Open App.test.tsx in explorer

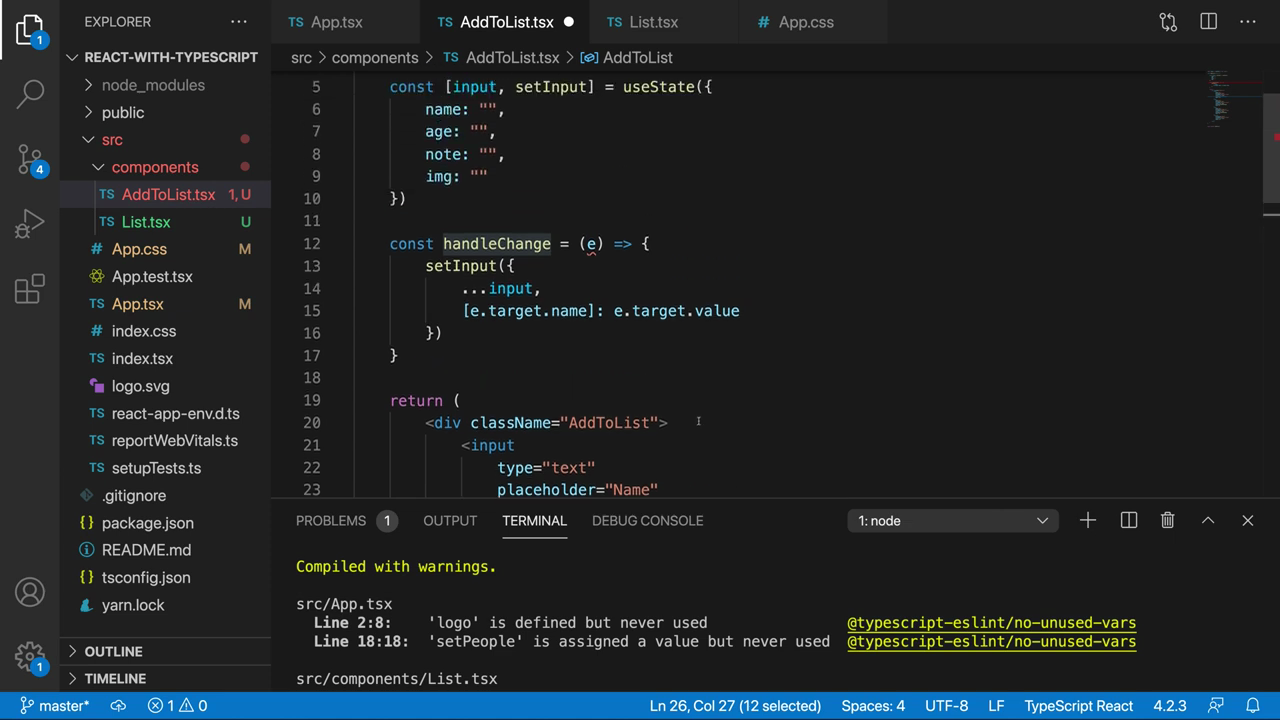click(166, 277)
